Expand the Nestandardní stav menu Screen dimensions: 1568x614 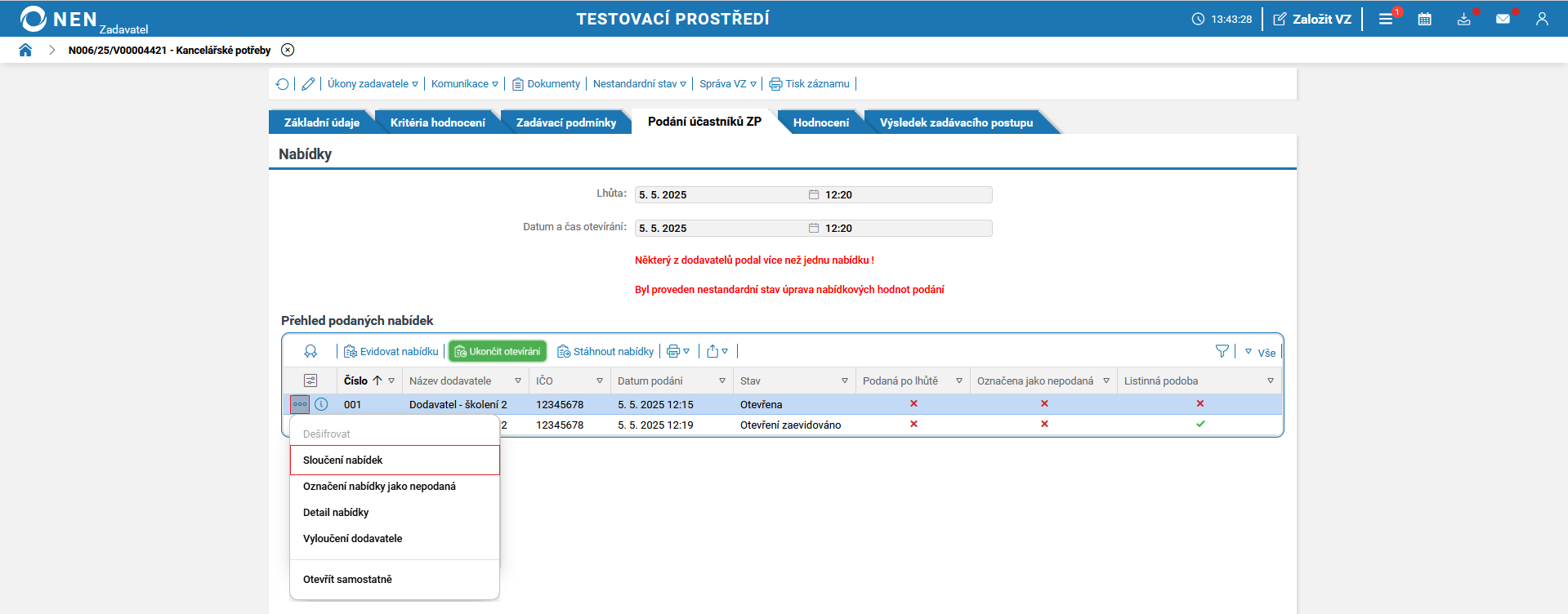click(x=639, y=84)
